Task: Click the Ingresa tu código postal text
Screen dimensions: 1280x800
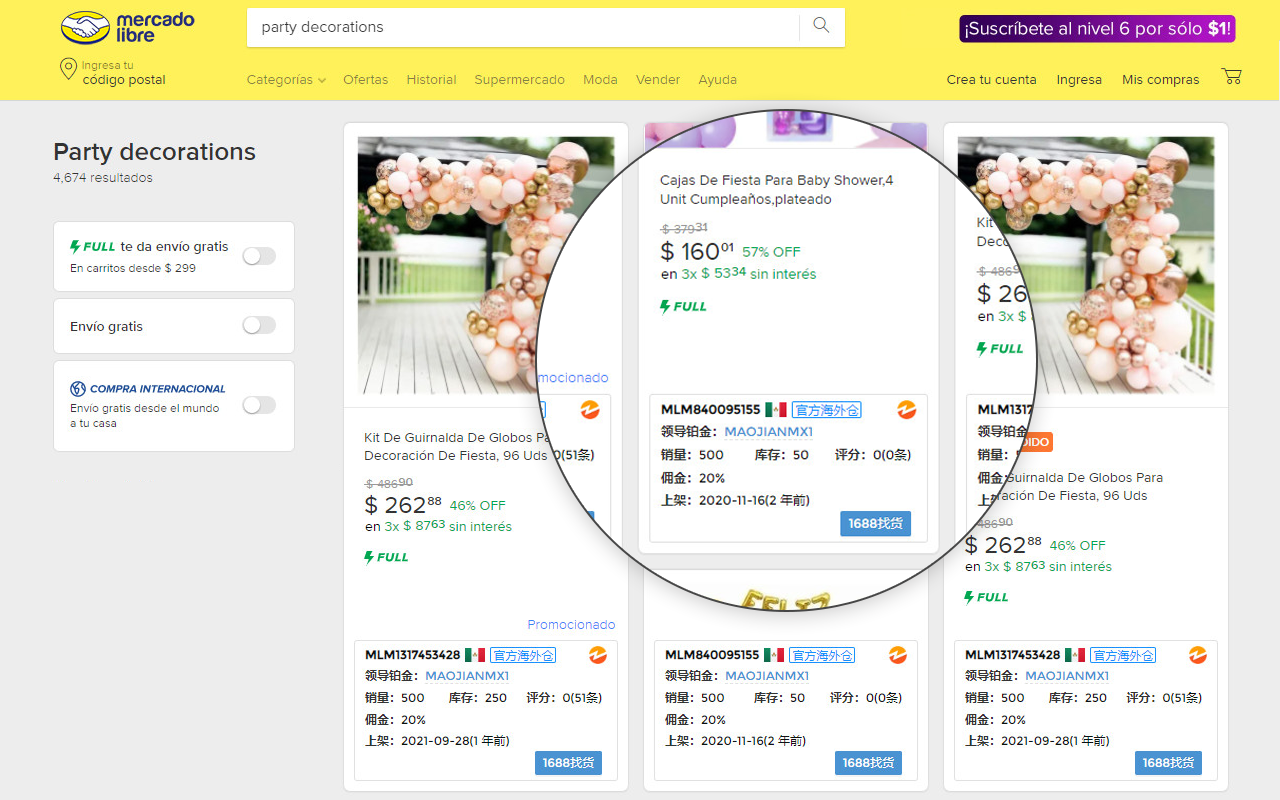Action: point(124,73)
